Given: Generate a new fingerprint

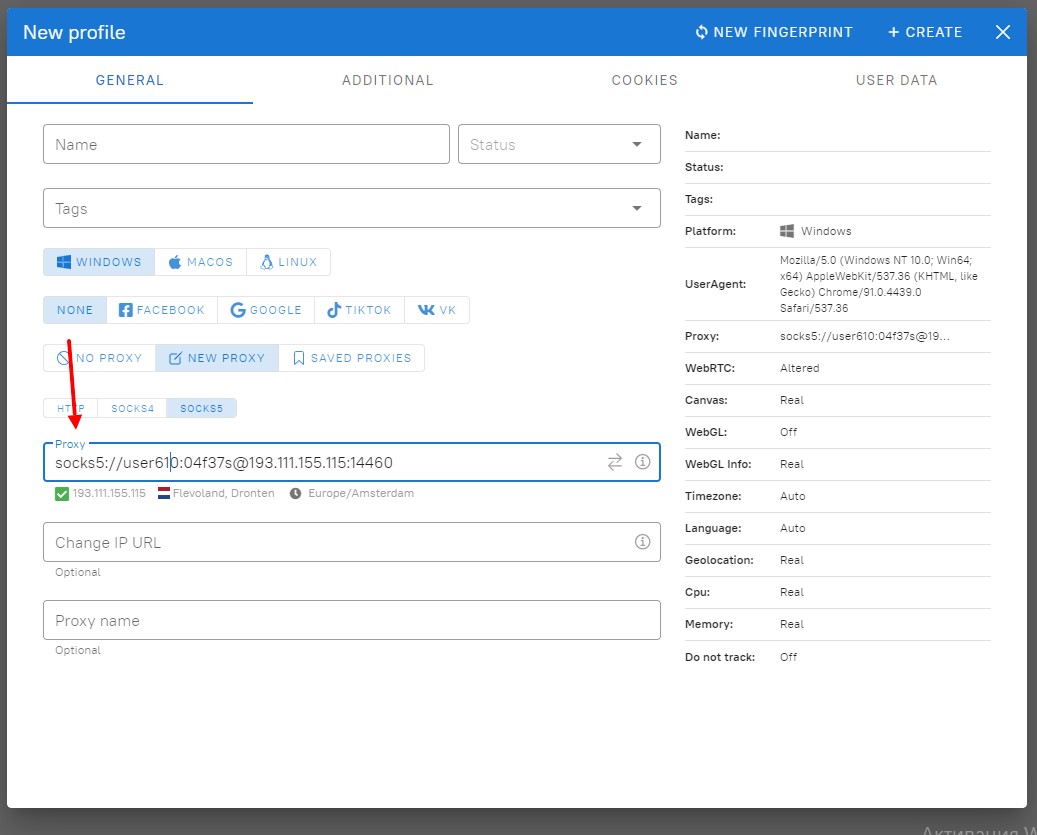Looking at the screenshot, I should point(774,32).
